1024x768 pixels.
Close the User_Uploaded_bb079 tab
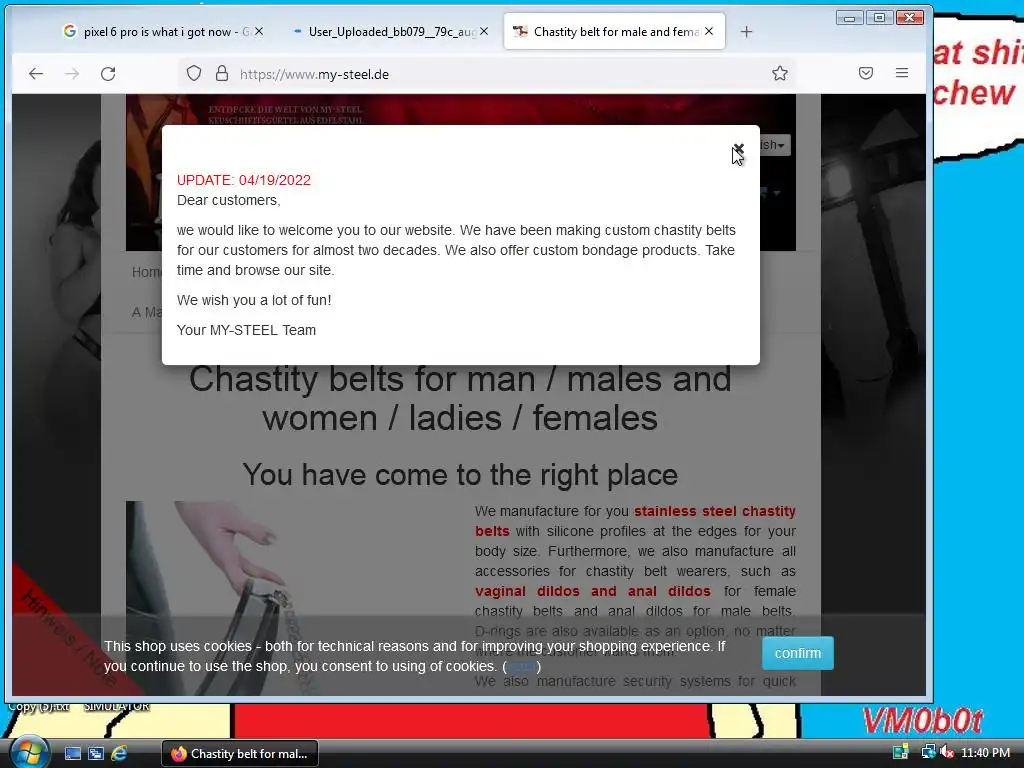pyautogui.click(x=484, y=31)
